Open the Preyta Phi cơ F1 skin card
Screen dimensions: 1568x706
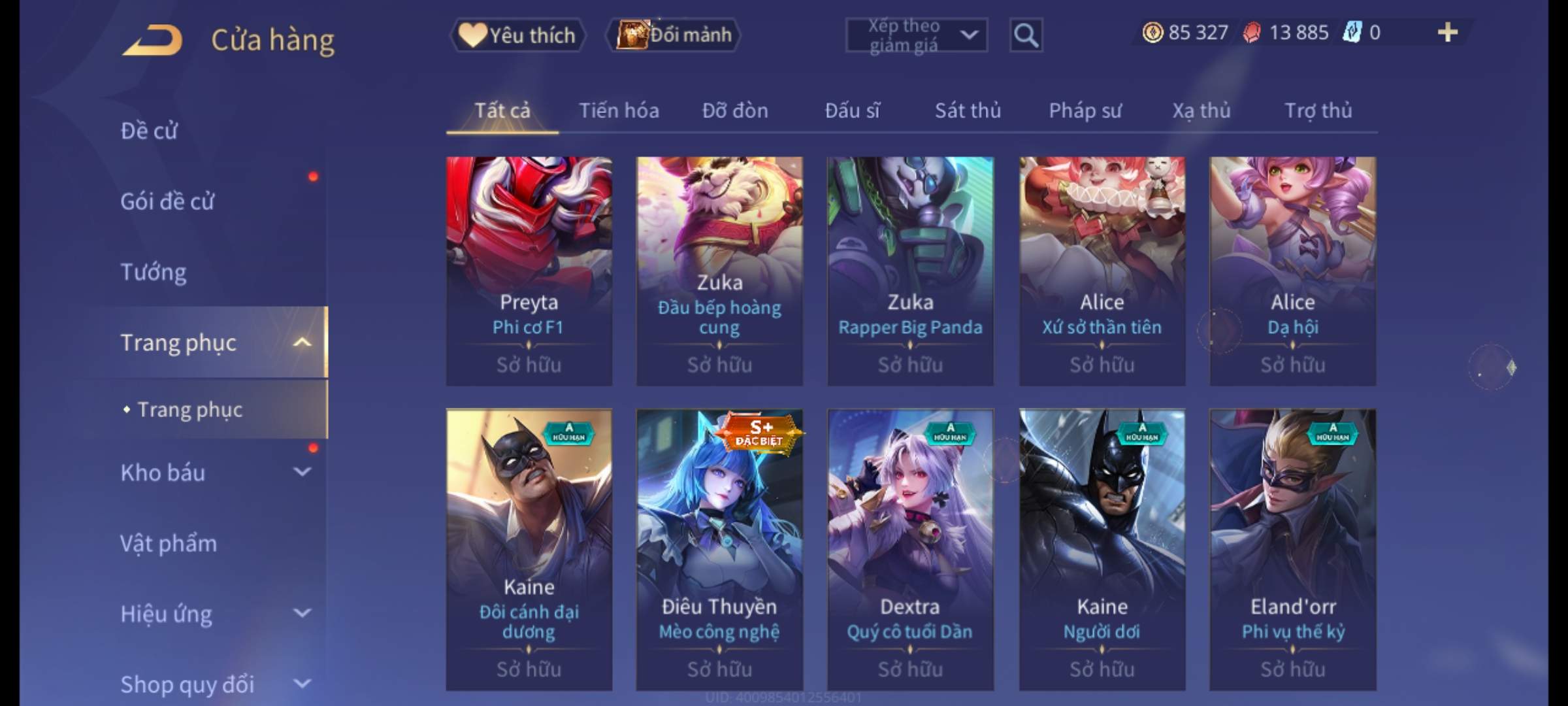[529, 271]
